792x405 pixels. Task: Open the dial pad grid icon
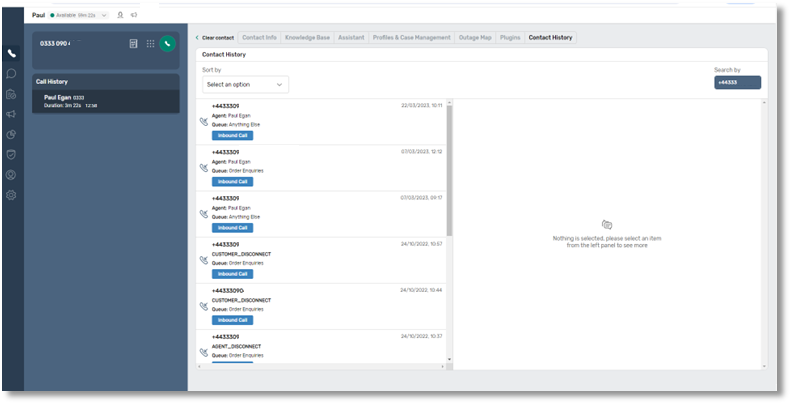point(150,44)
